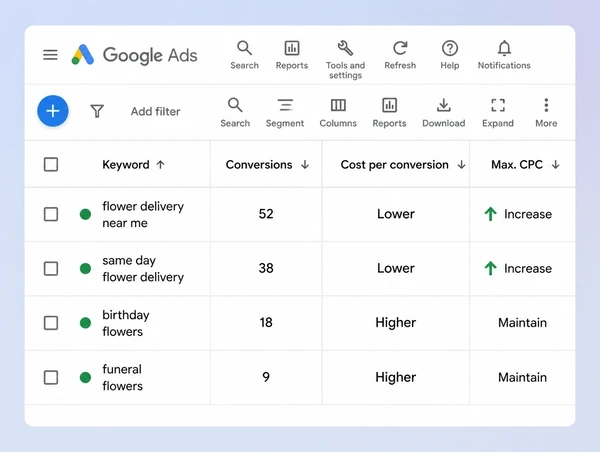The width and height of the screenshot is (600, 452).
Task: Open the funeral flowers keyword
Action: [122, 377]
